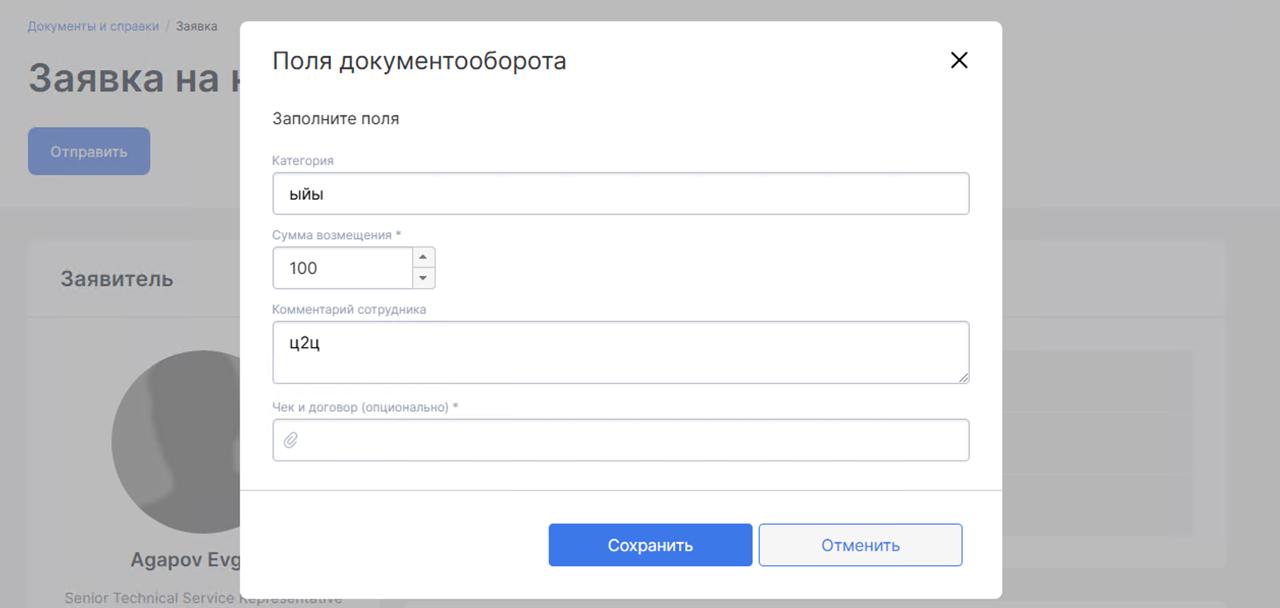Click the applicant's profile avatar
Viewport: 1280px width, 608px height.
coord(175,442)
